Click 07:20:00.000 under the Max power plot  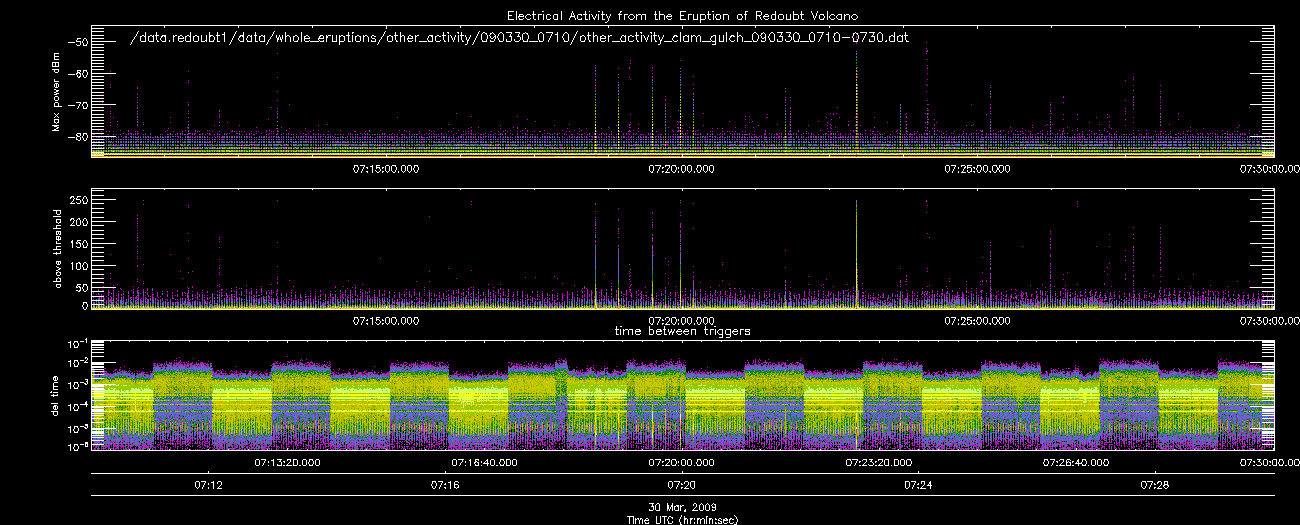click(681, 168)
